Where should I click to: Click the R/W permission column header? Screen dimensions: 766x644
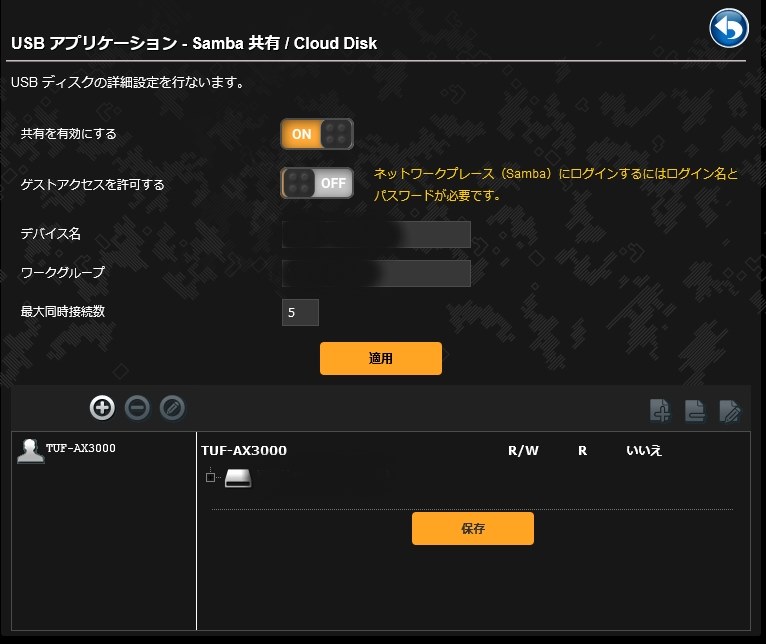point(523,451)
